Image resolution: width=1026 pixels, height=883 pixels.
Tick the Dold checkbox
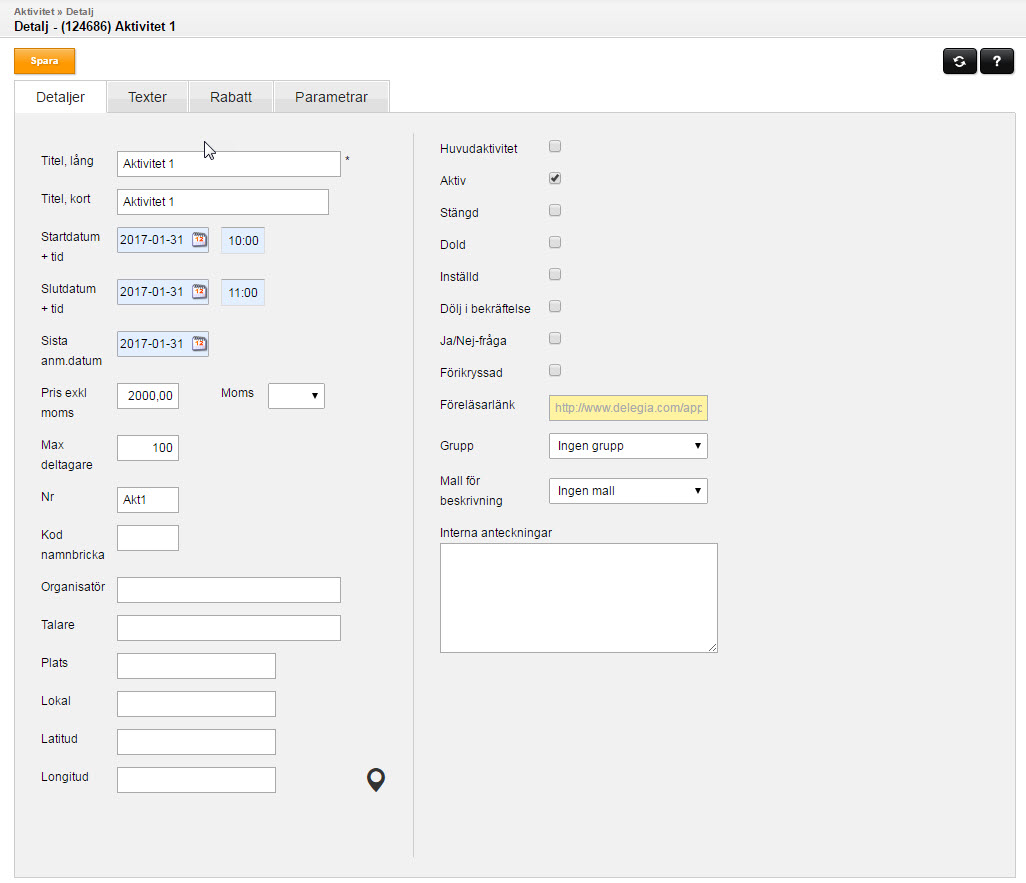(x=555, y=242)
